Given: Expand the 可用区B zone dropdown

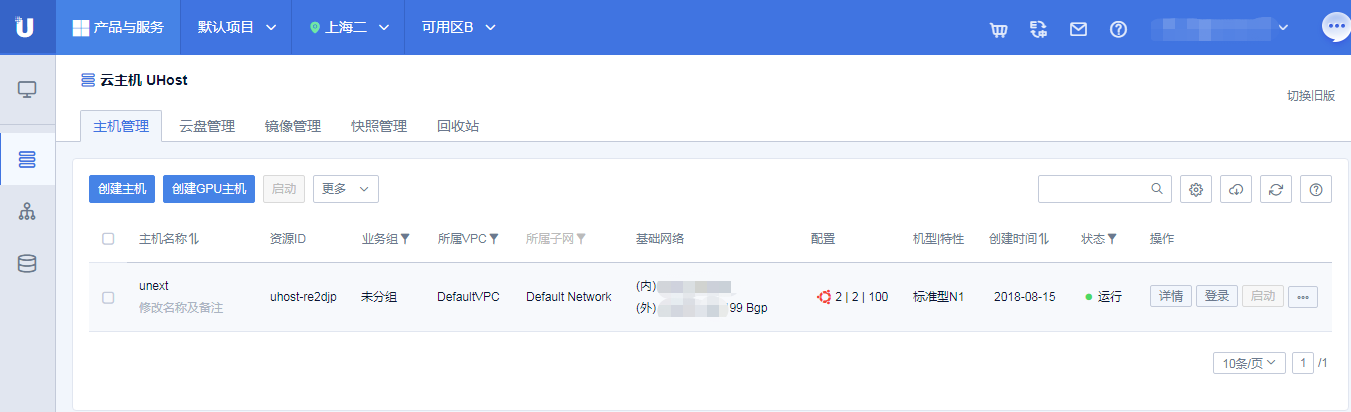Looking at the screenshot, I should (458, 27).
